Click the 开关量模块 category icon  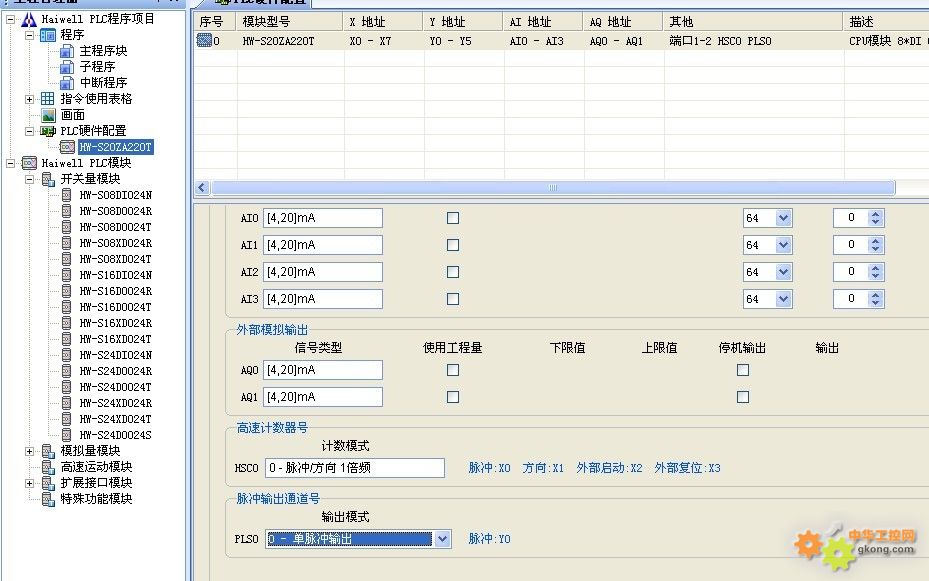click(48, 179)
